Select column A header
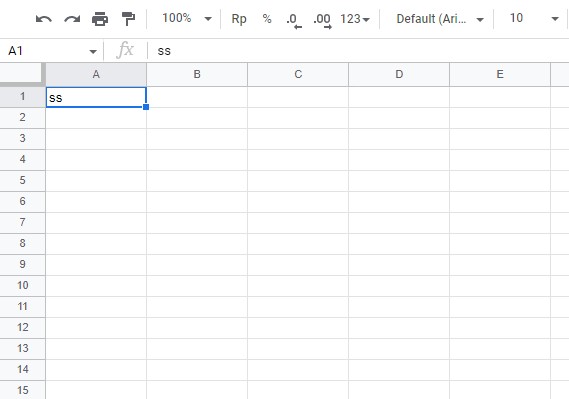This screenshot has height=399, width=569. tap(96, 74)
